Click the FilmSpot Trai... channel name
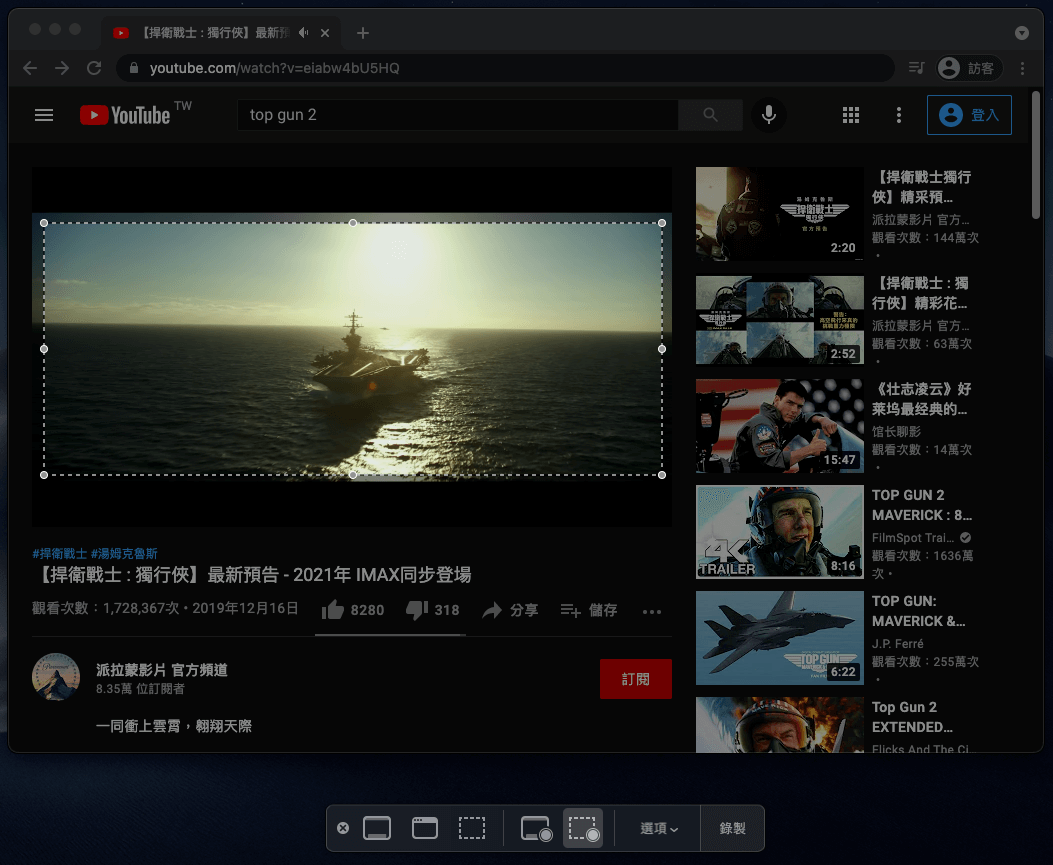Screen dimensions: 1053x865 coord(913,537)
